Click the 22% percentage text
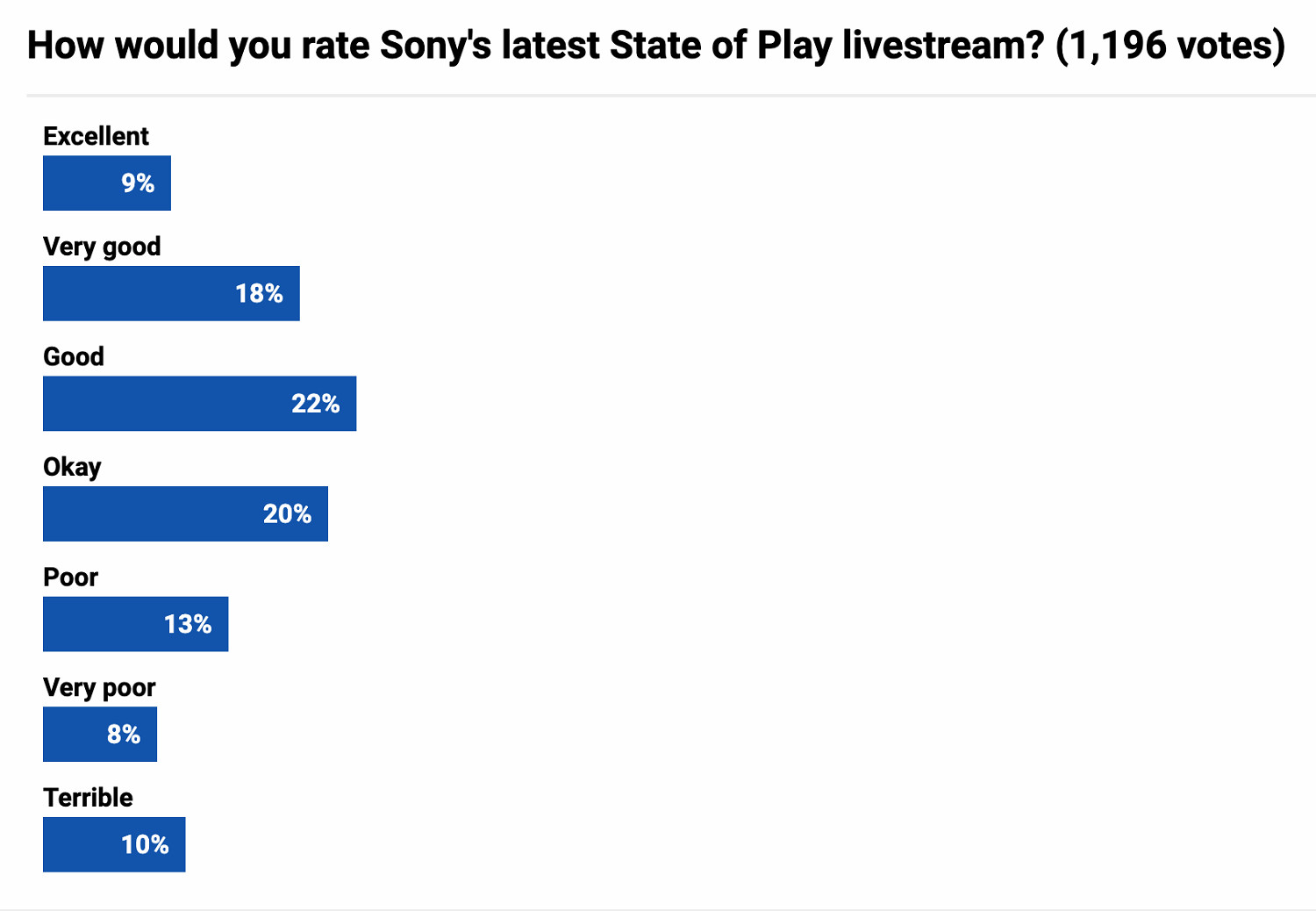The height and width of the screenshot is (911, 1316). tap(315, 404)
